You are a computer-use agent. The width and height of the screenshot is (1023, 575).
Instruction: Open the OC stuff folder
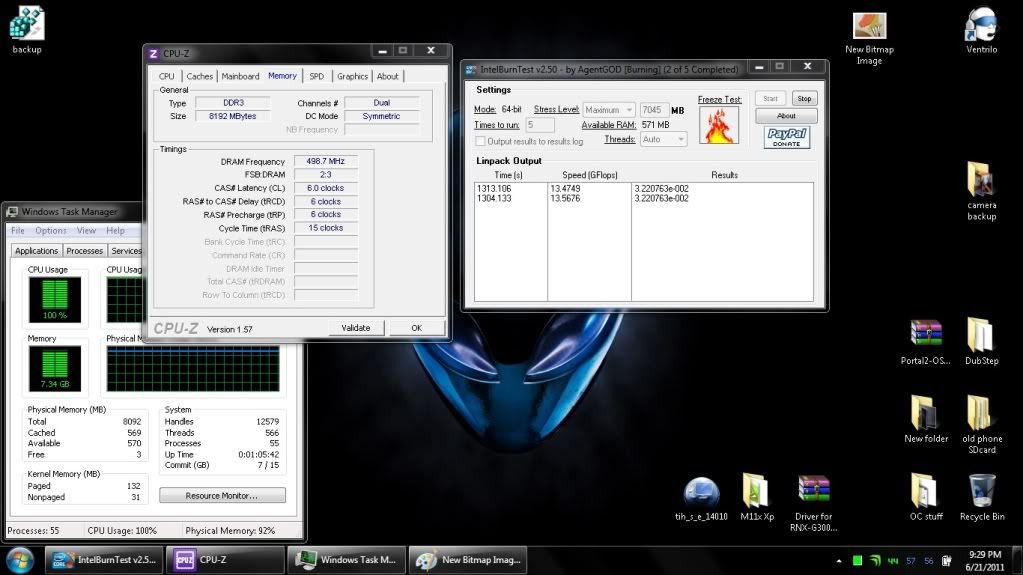coord(925,497)
